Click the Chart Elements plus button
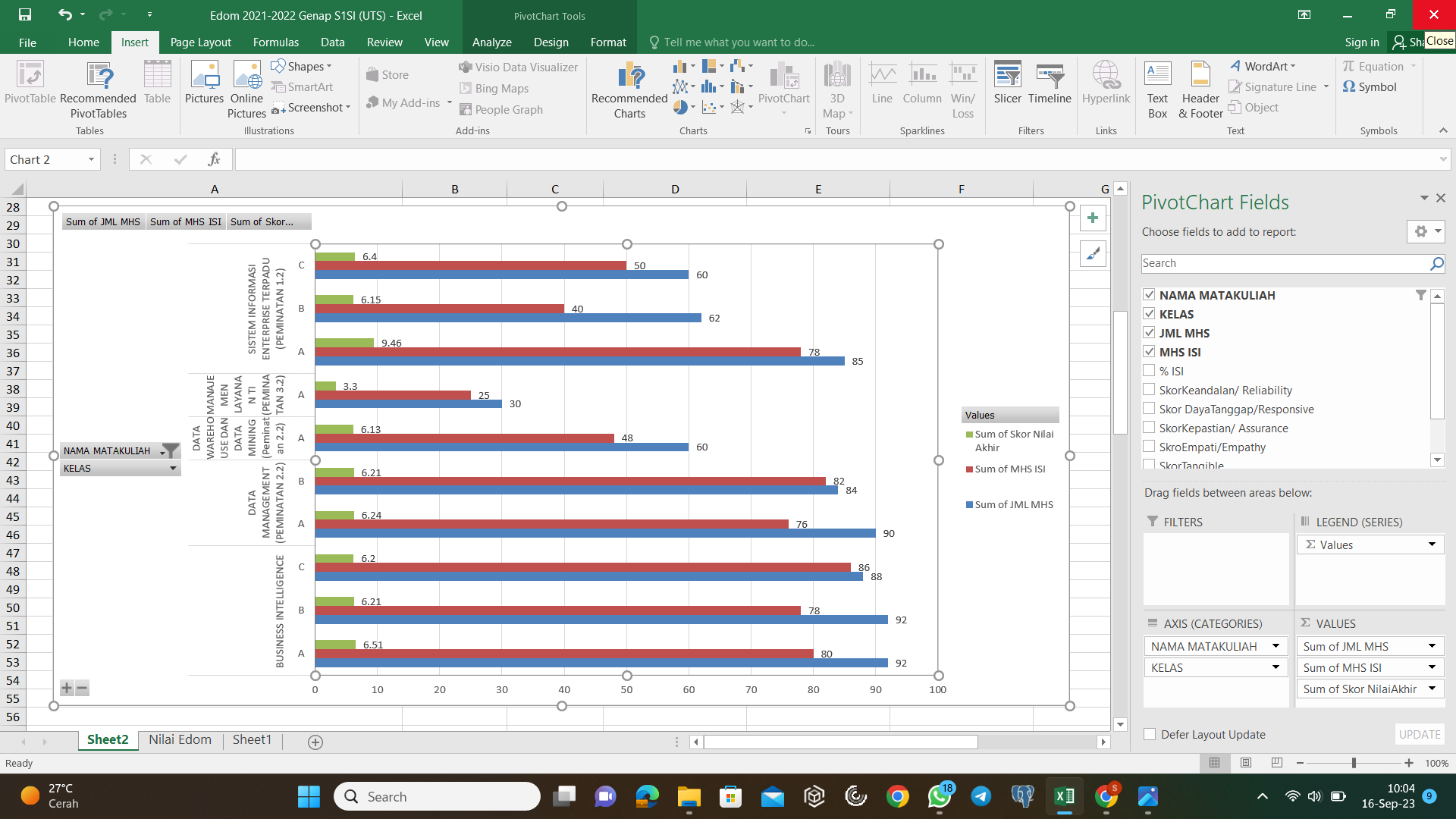 coord(1093,218)
